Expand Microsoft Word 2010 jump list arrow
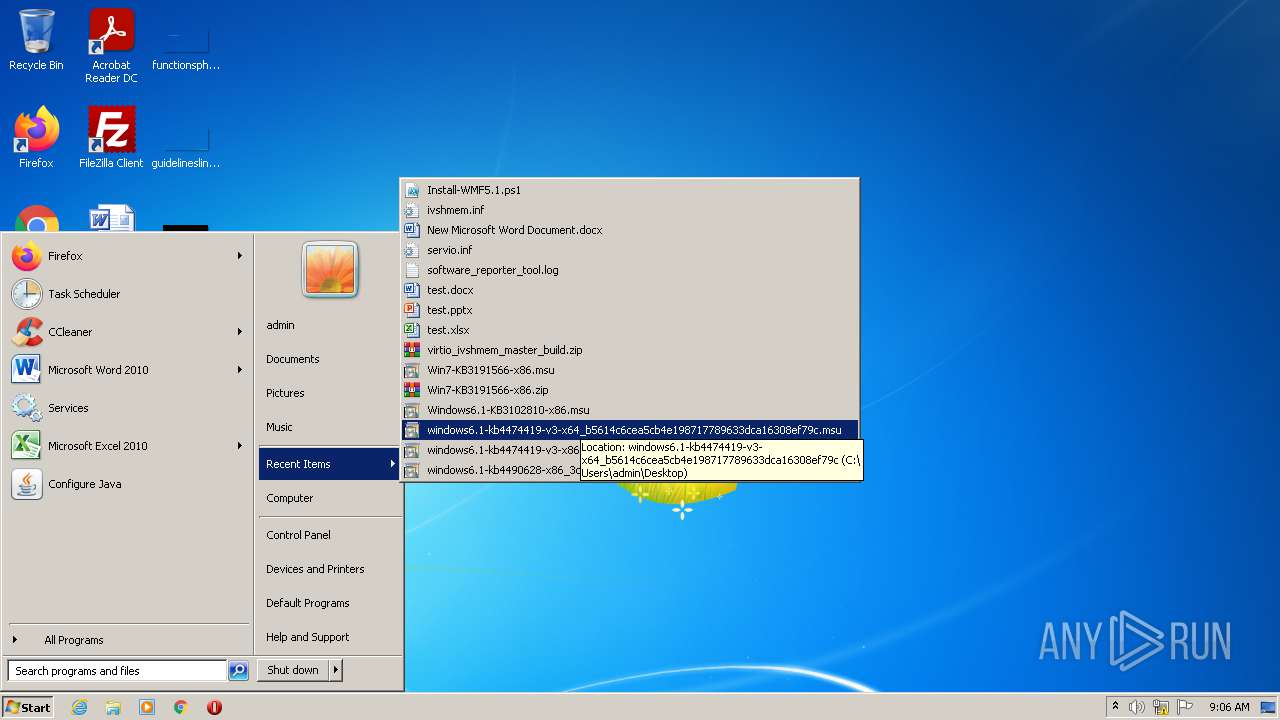The image size is (1280, 720). (x=240, y=370)
